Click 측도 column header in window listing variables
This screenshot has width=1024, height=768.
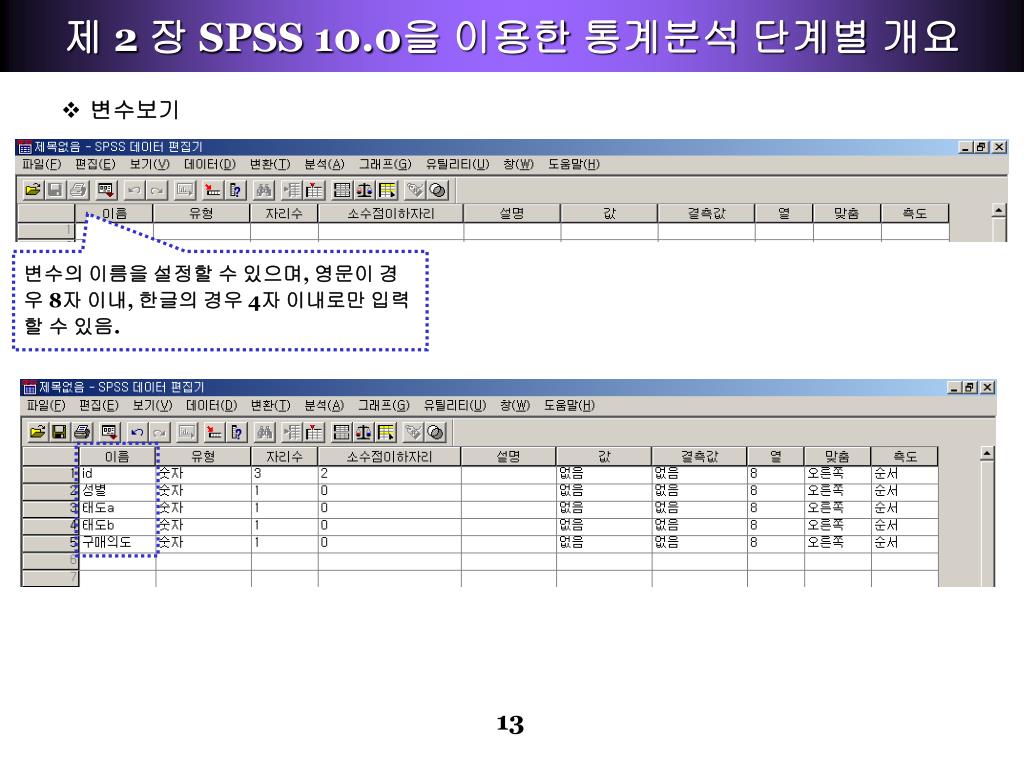(904, 456)
